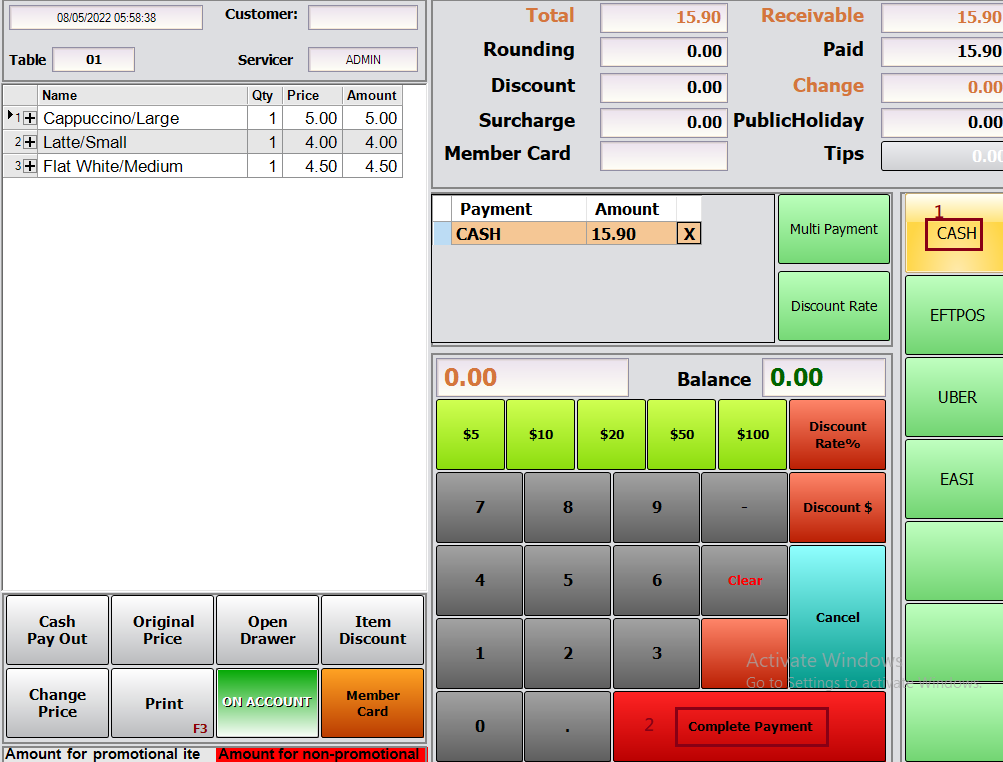Click the cyan Cancel button
The height and width of the screenshot is (762, 1003).
837,617
